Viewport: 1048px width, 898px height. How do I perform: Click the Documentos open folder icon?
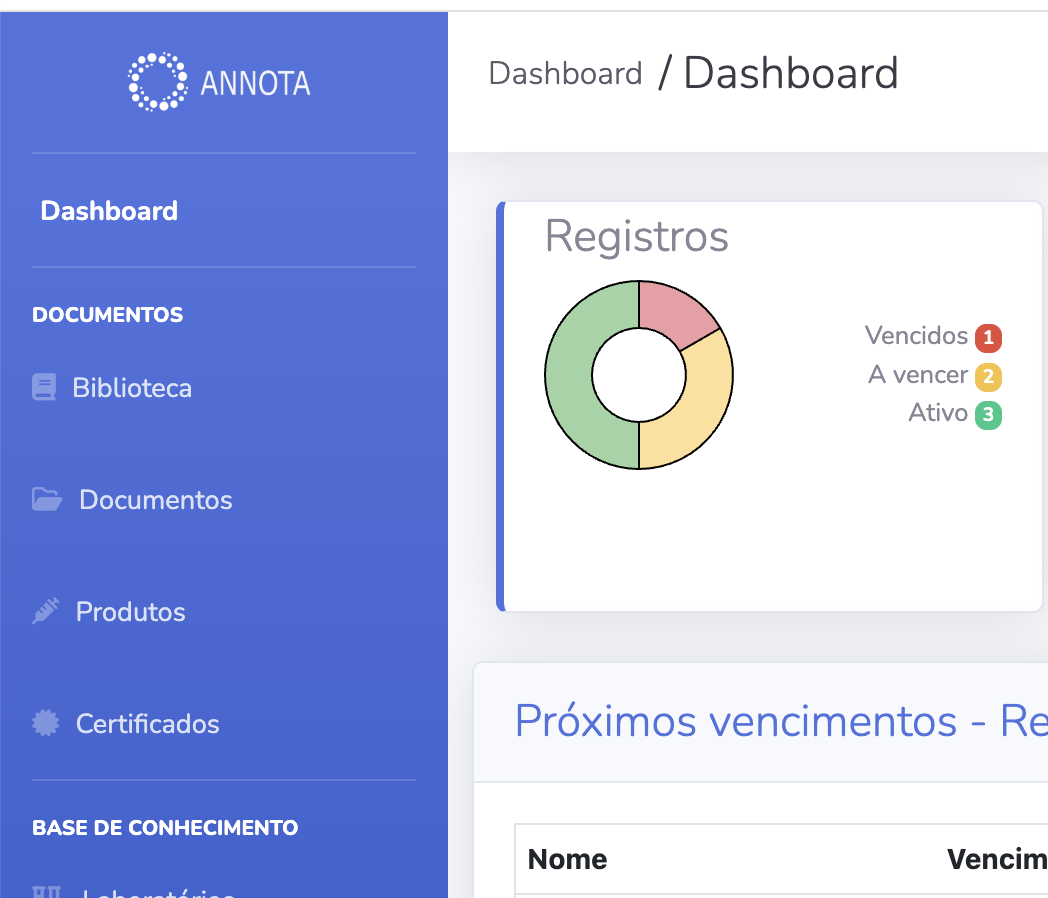click(46, 499)
